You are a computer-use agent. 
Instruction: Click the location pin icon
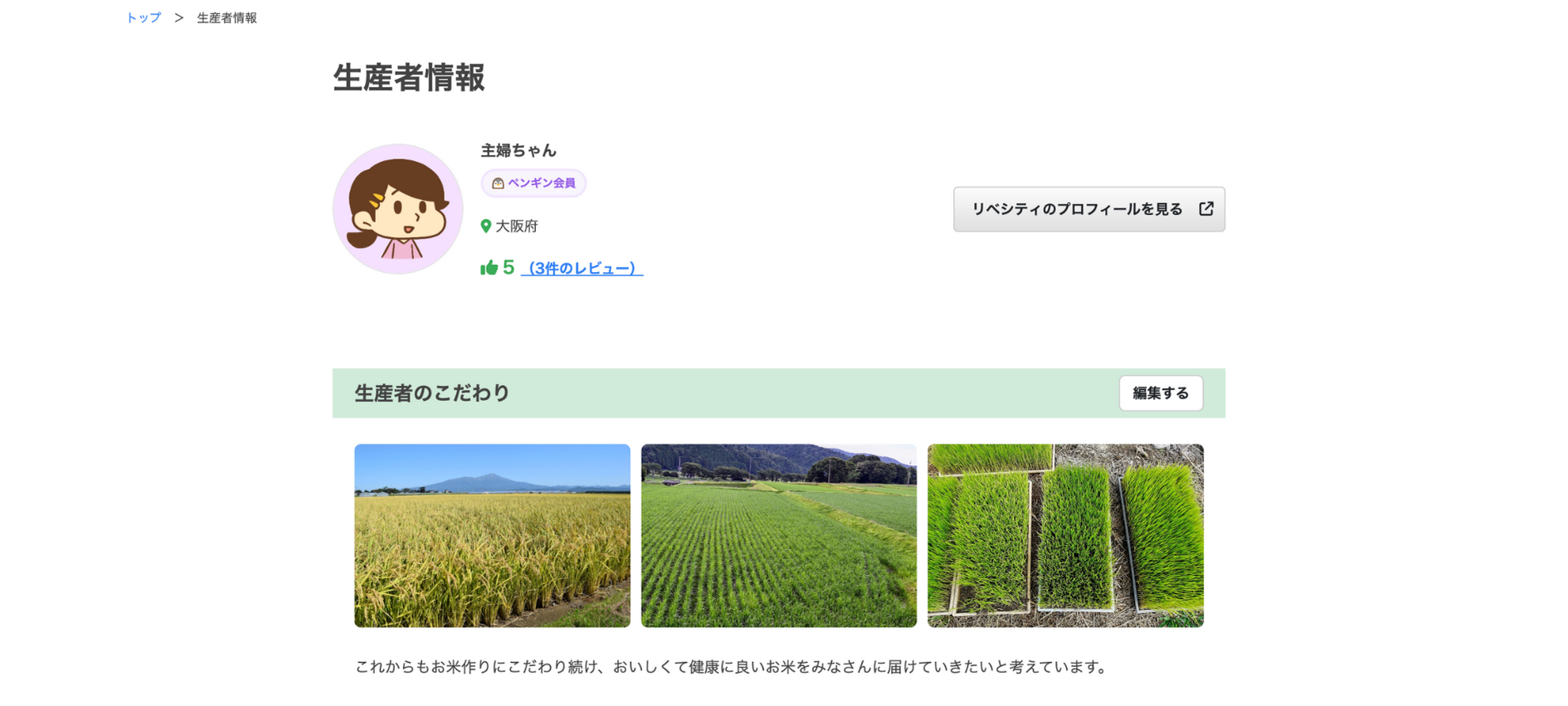click(486, 226)
